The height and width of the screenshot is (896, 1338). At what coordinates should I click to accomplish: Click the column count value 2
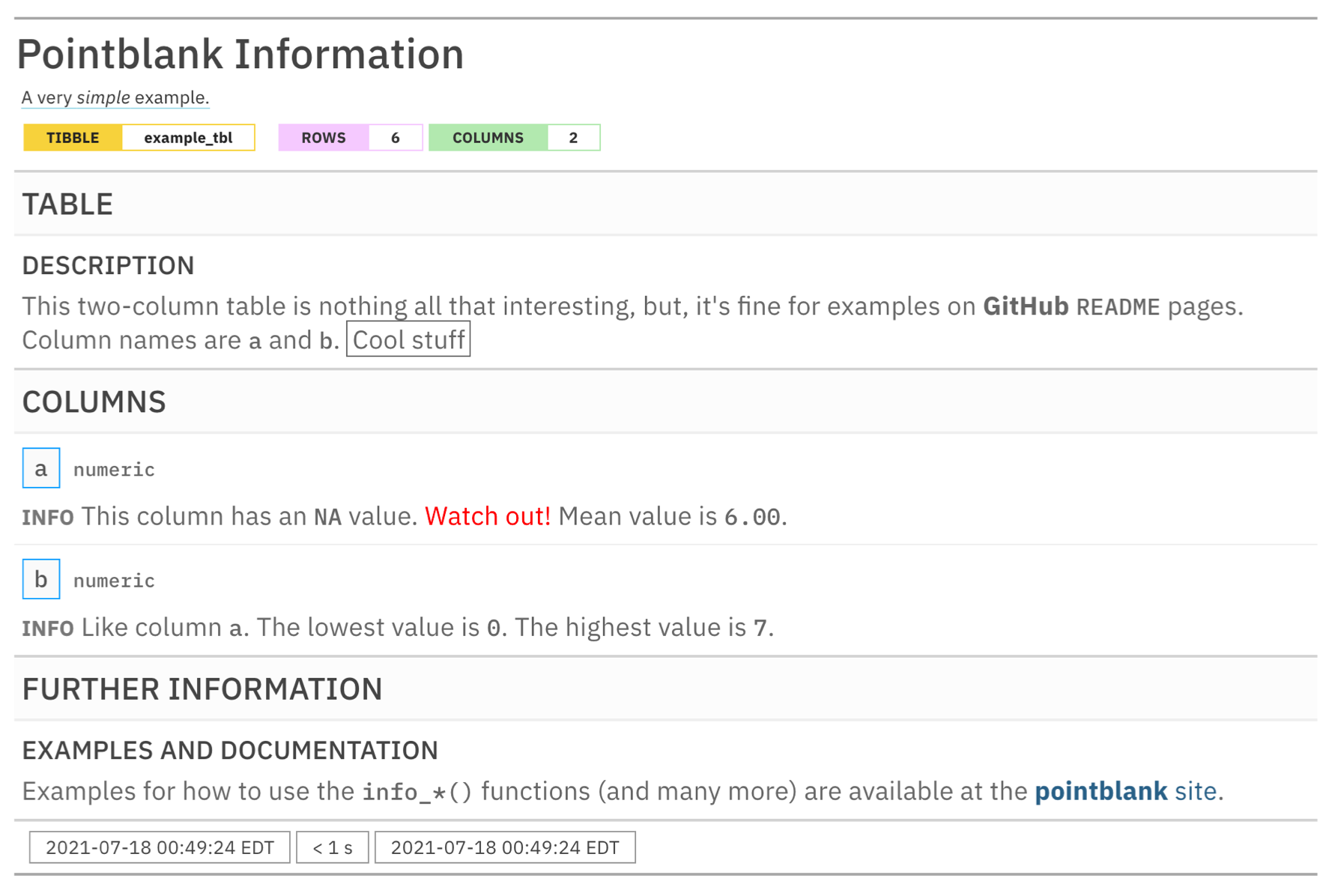[x=574, y=138]
